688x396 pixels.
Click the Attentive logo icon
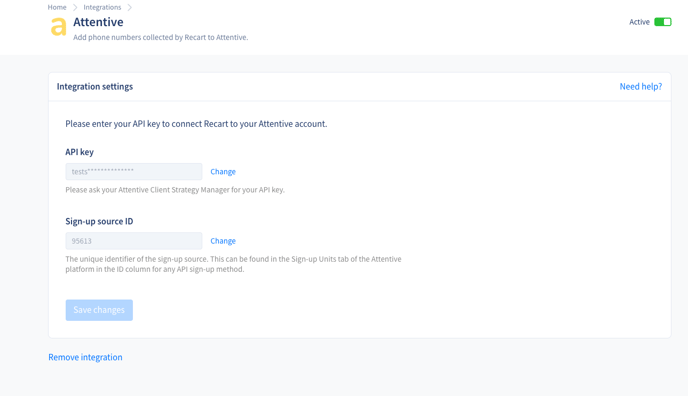click(x=58, y=27)
